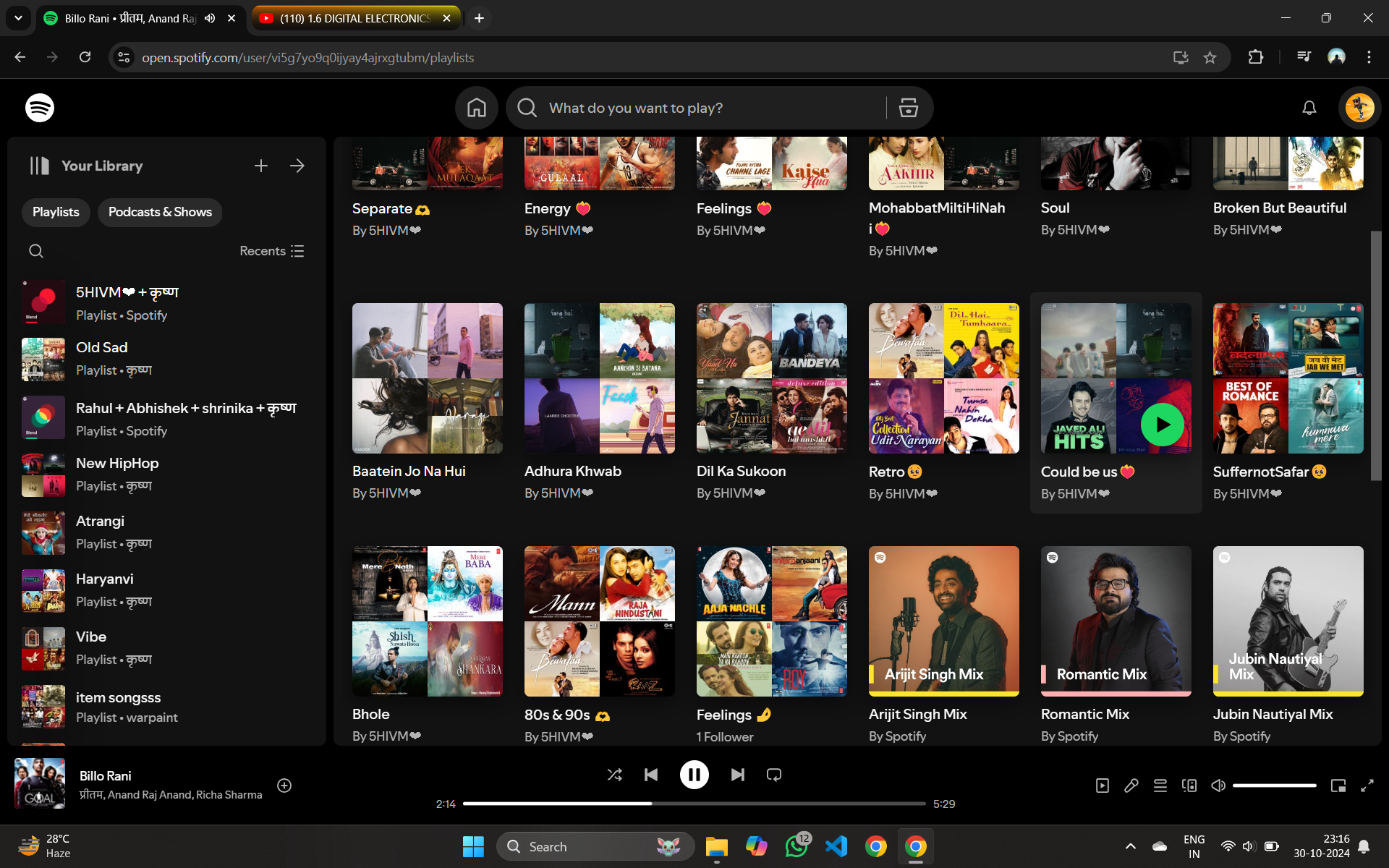The image size is (1389, 868).
Task: Open a new browser tab
Action: [479, 18]
